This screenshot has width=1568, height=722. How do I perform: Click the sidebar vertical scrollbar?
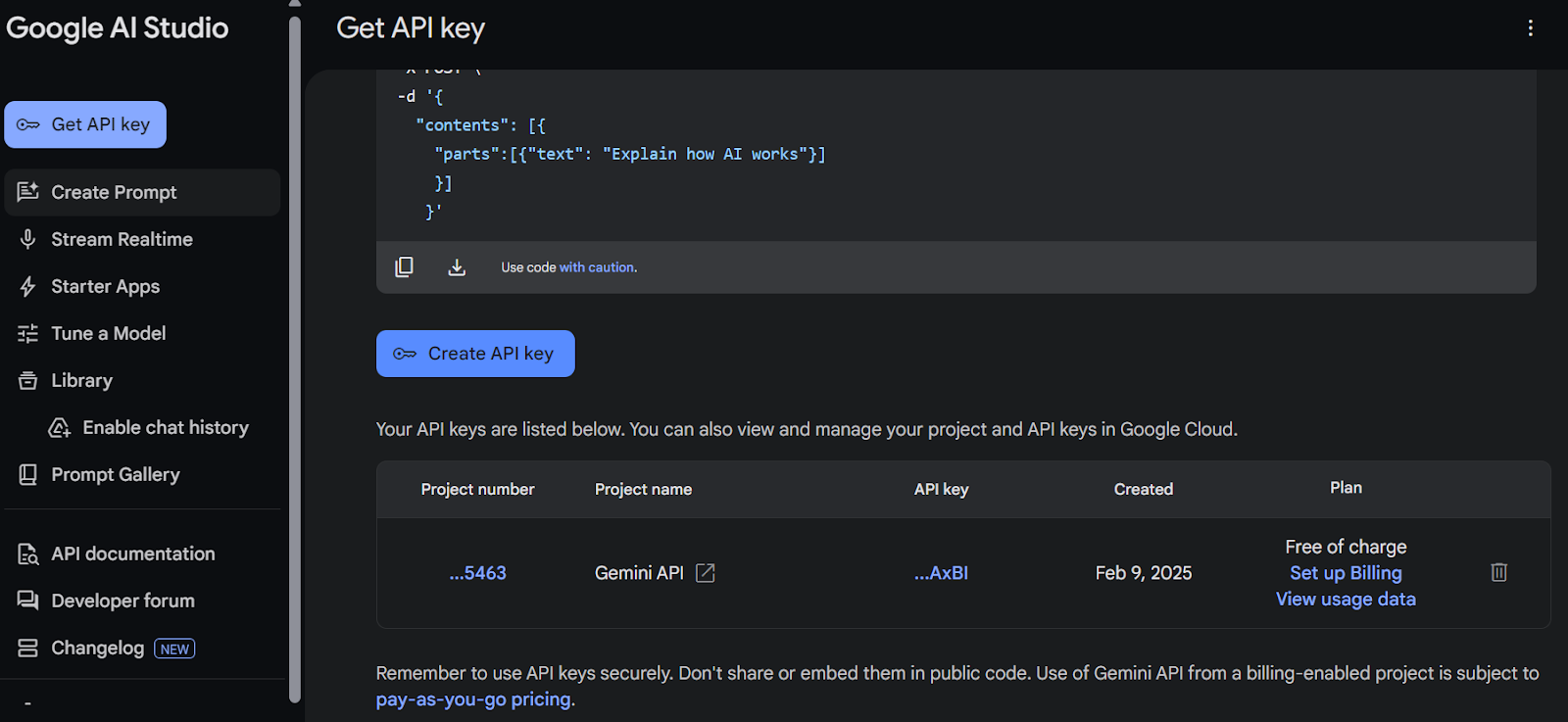tap(295, 360)
